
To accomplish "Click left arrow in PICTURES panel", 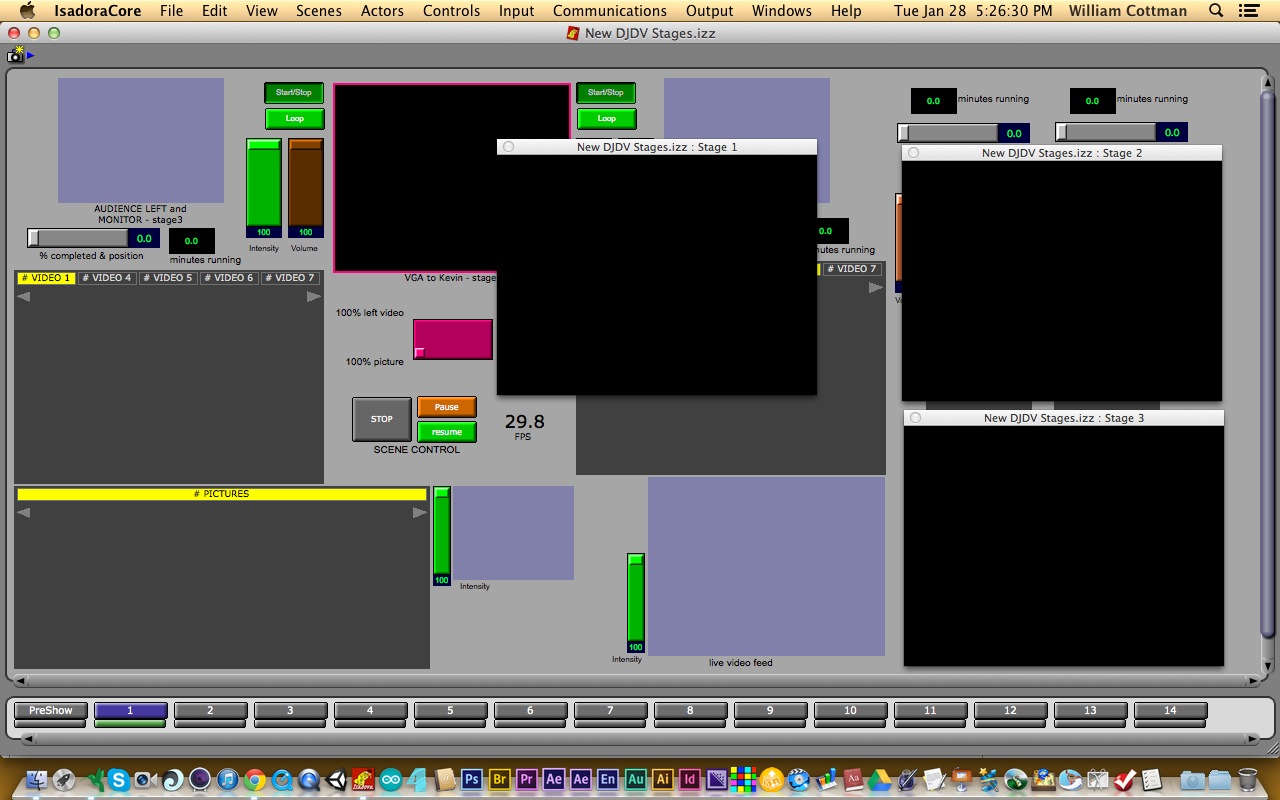I will point(24,513).
